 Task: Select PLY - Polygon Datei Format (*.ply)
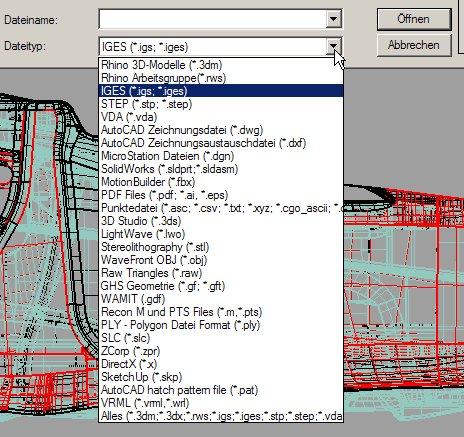pyautogui.click(x=221, y=325)
